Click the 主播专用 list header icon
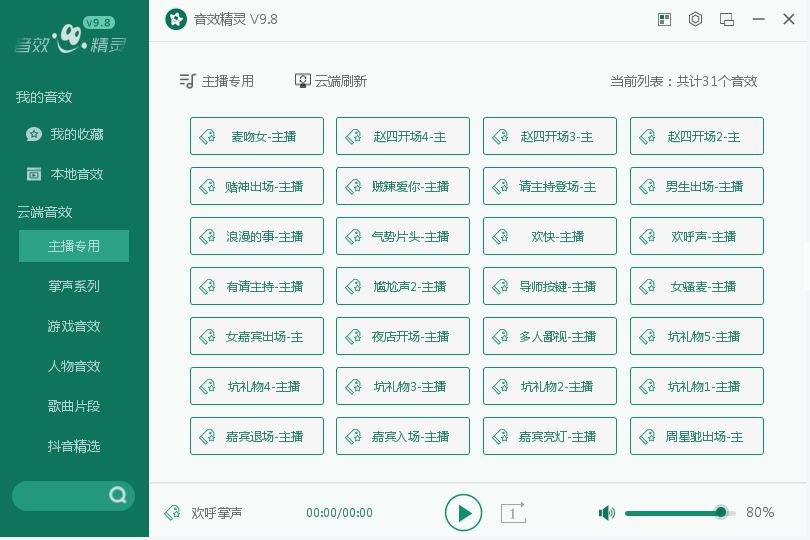This screenshot has width=810, height=540. click(x=188, y=81)
